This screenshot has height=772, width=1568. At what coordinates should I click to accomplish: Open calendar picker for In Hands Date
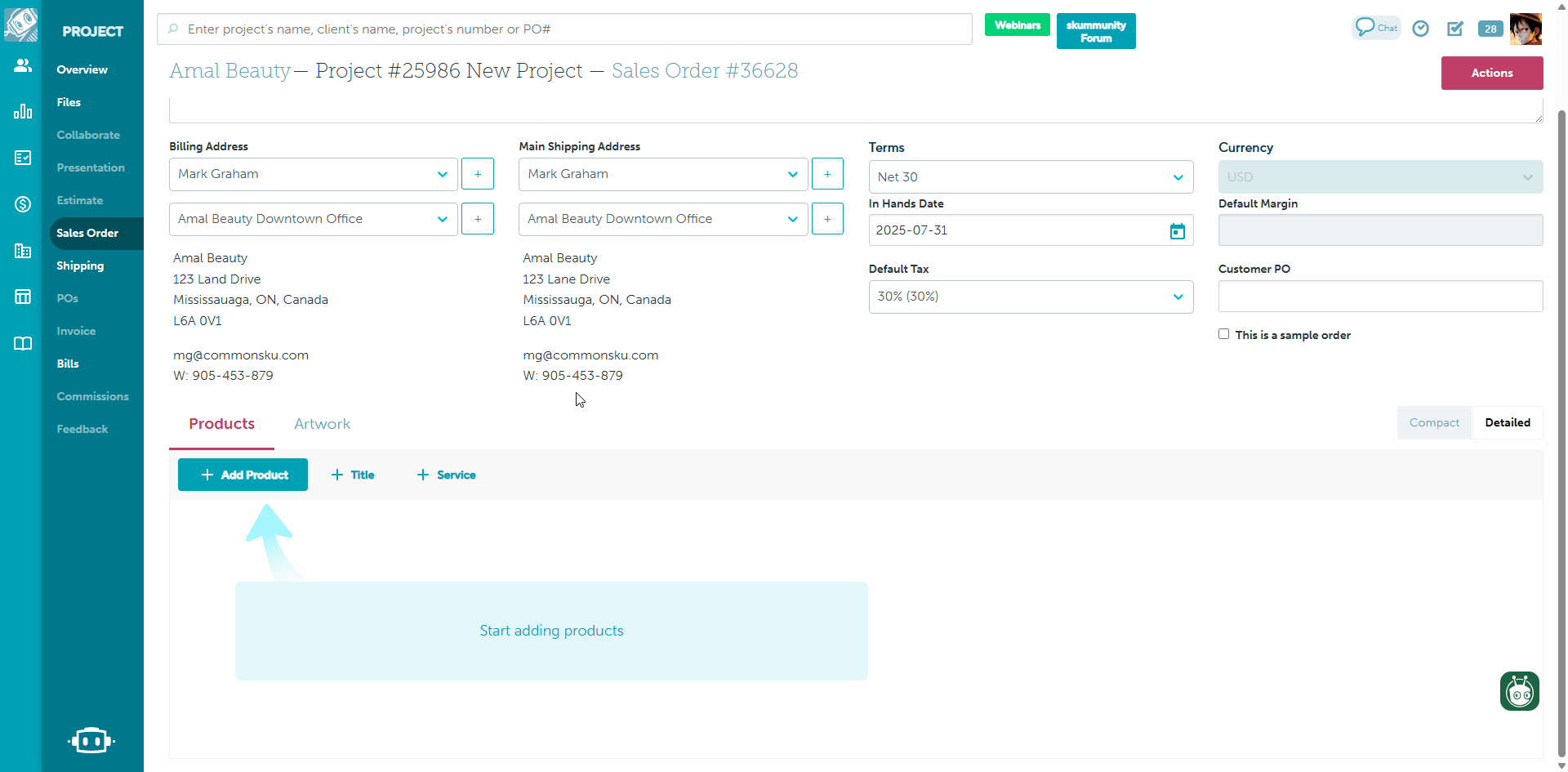tap(1177, 231)
